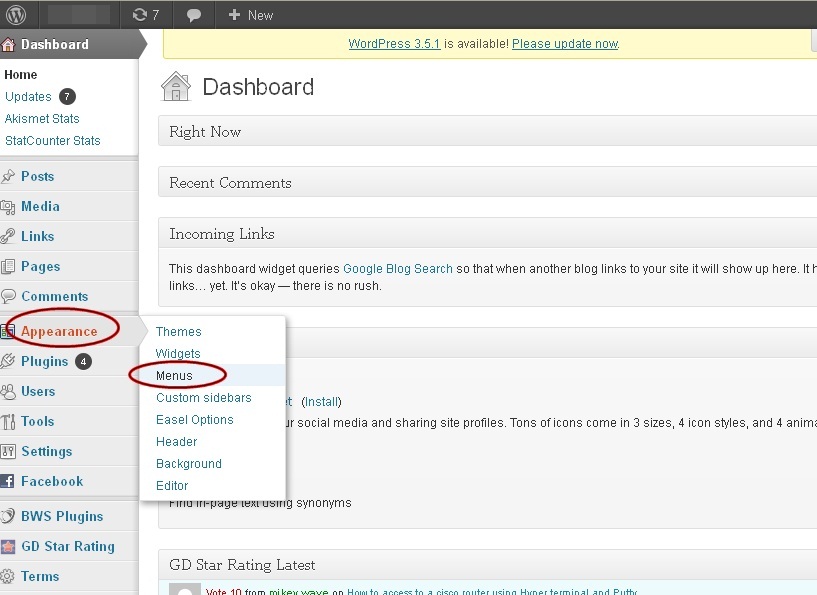Open the GD Star Rating menu
Screen dimensions: 817x595
tap(68, 547)
